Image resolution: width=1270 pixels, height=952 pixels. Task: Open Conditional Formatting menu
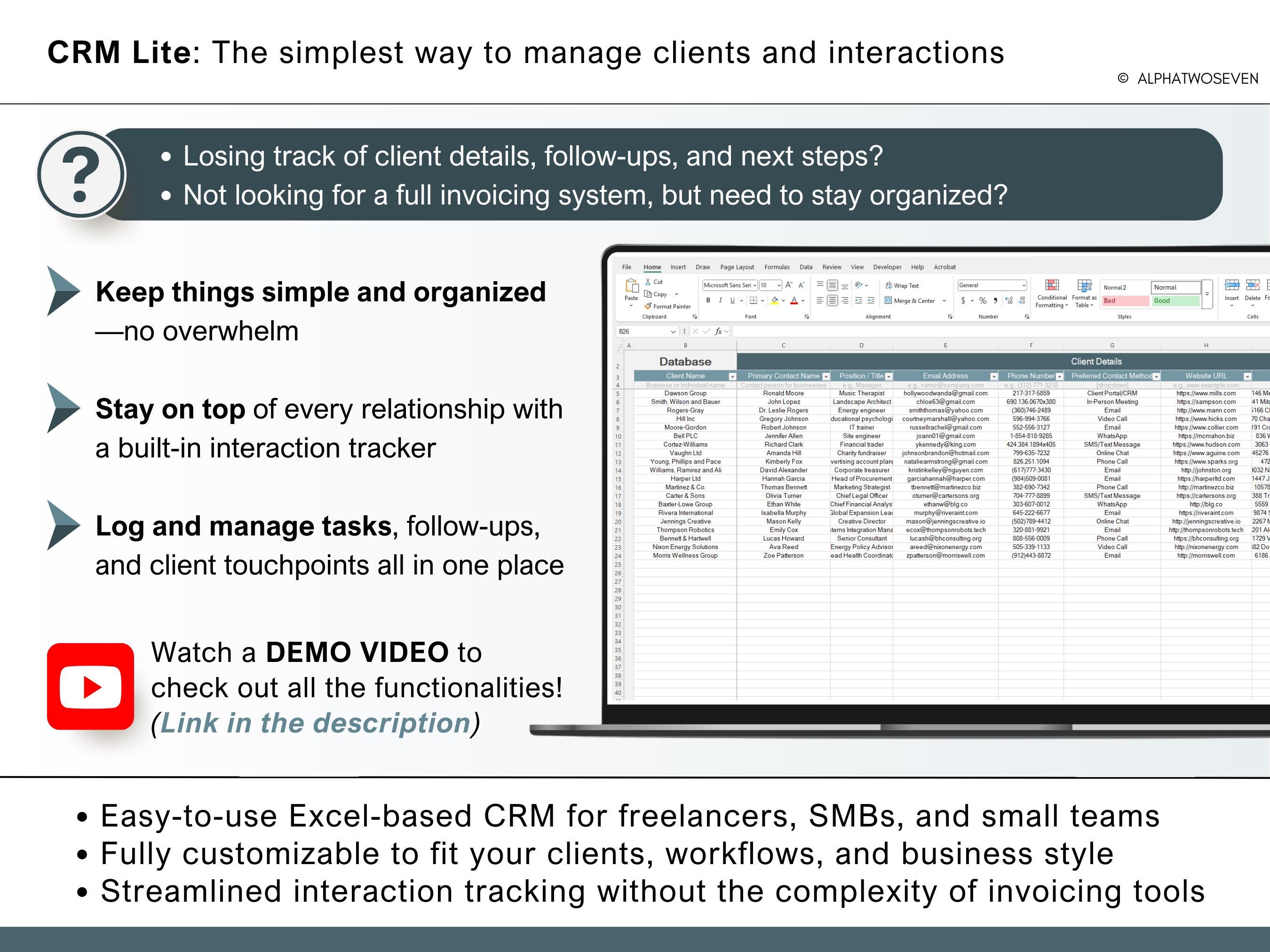[x=1052, y=293]
